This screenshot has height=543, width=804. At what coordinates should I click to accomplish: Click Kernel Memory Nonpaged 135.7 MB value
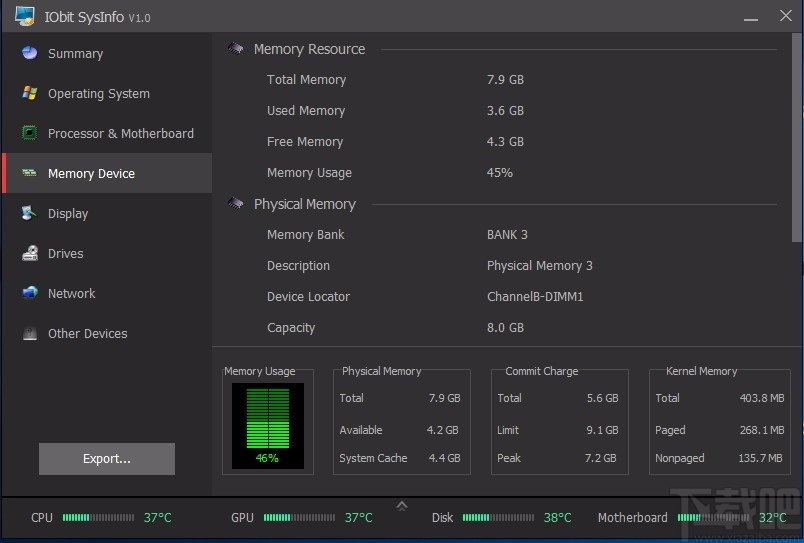[760, 458]
